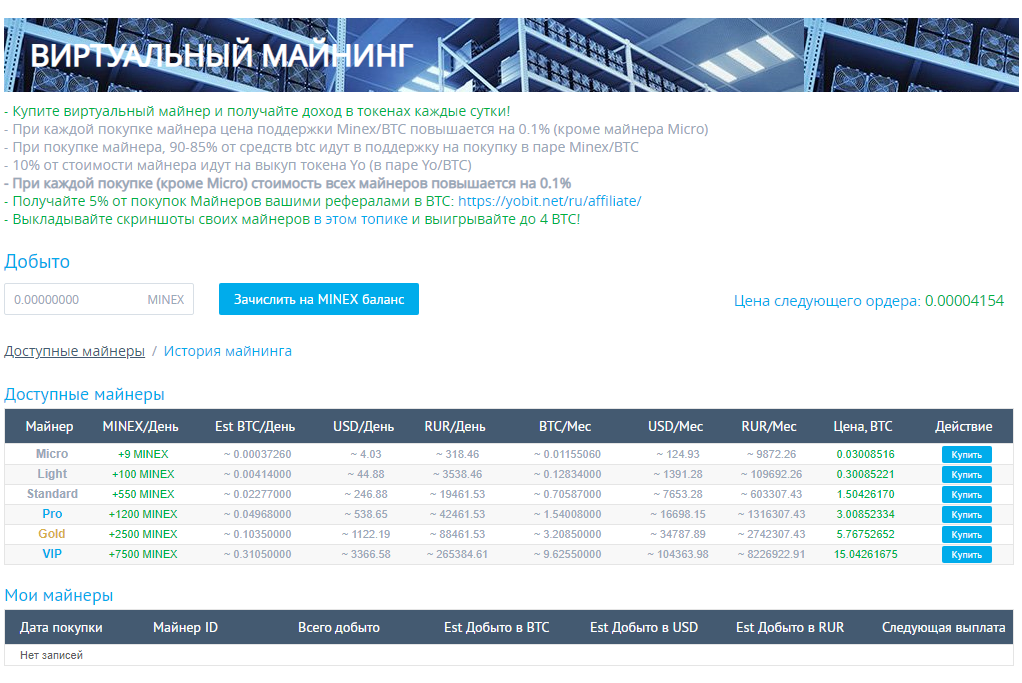The height and width of the screenshot is (683, 1022).
Task: Select the "Доступные майнеры" tab
Action: tap(75, 351)
